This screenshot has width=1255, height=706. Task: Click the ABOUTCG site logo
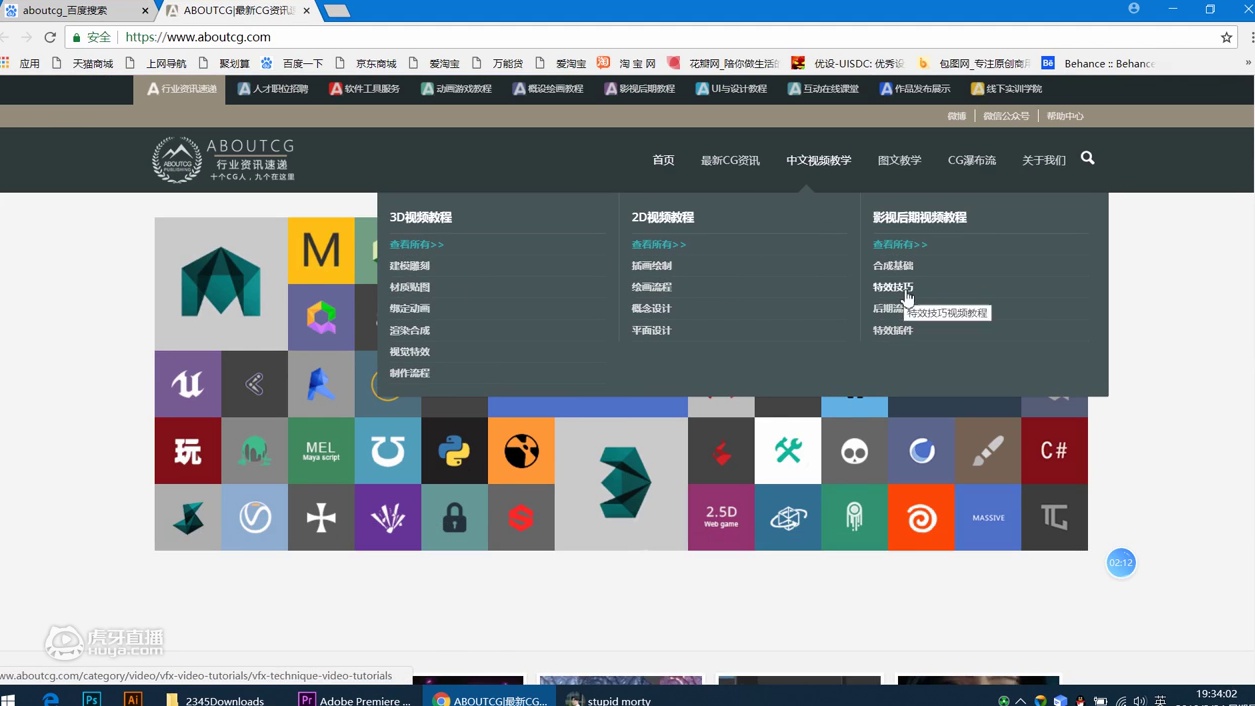[223, 159]
